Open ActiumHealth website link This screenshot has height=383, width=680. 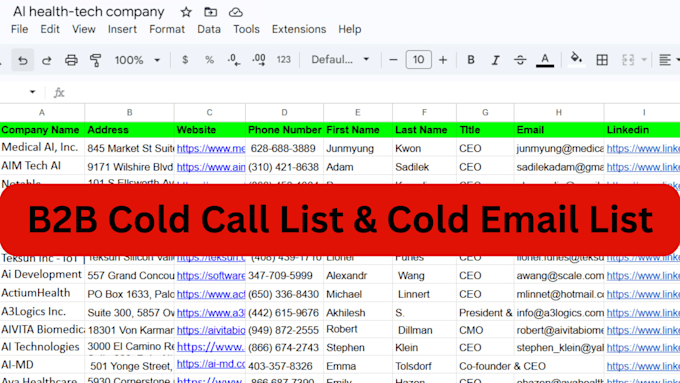(211, 294)
